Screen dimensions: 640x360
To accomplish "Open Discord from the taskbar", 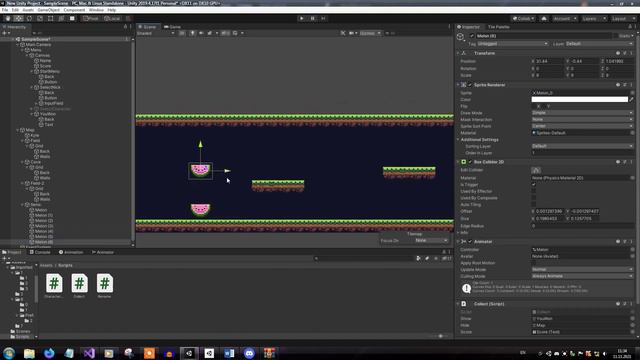I will [249, 353].
